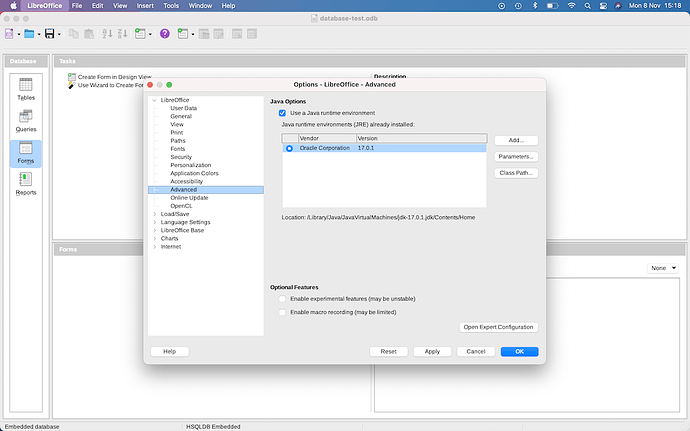Click the Sort Ascending icon
Viewport: 690px width, 431px height.
tap(107, 34)
